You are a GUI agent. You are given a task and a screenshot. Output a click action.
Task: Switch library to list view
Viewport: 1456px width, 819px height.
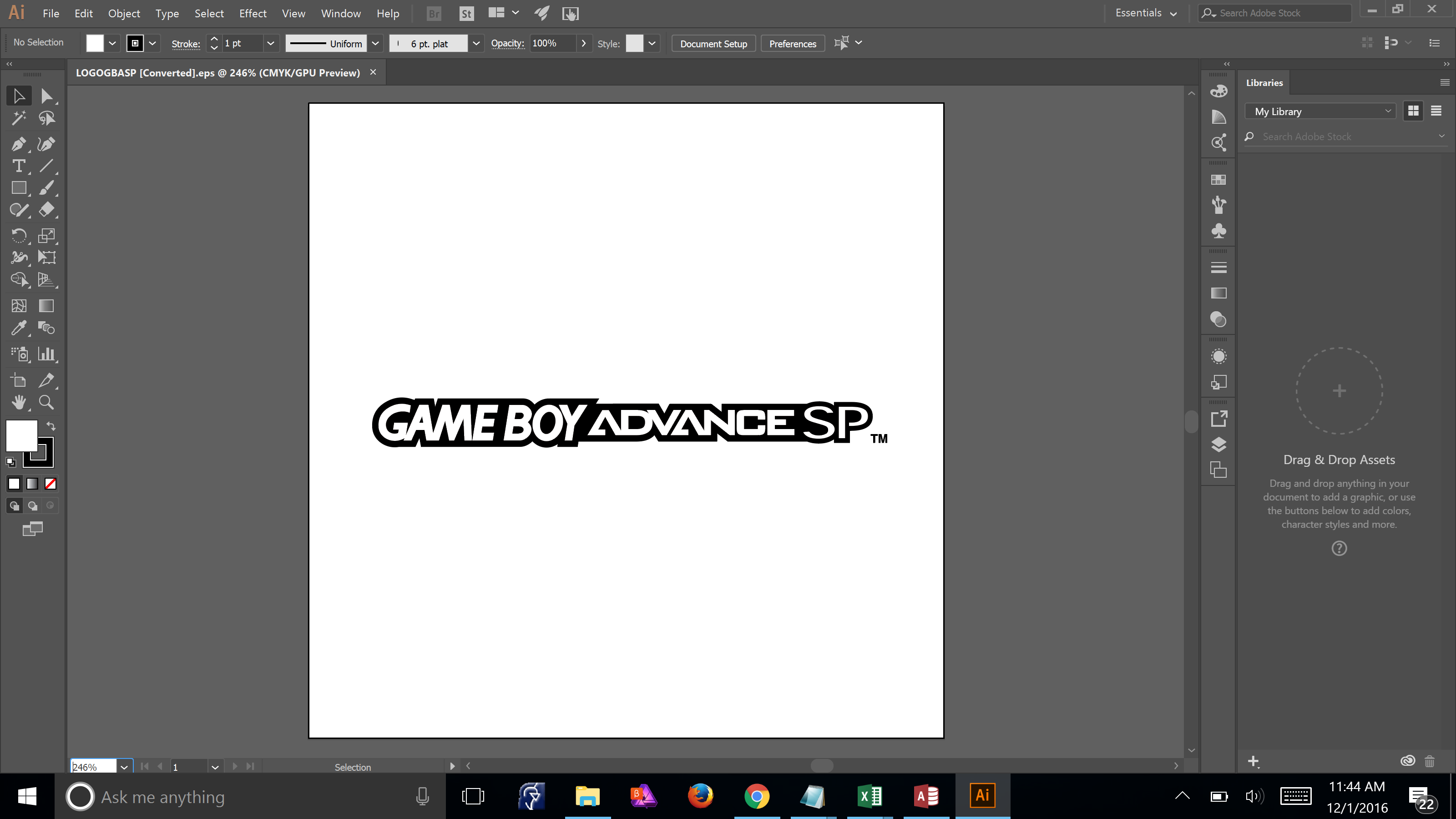[x=1436, y=111]
